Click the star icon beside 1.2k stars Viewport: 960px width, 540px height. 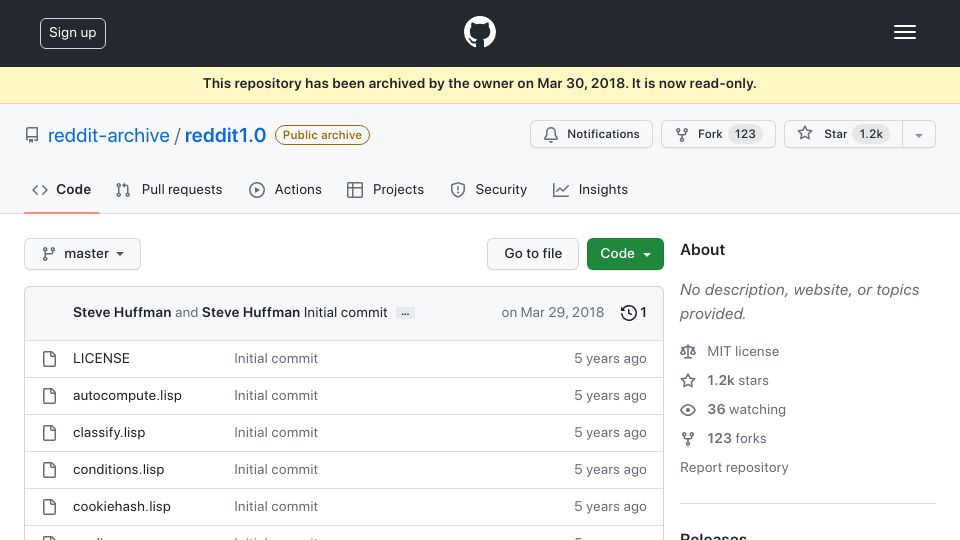click(x=688, y=381)
